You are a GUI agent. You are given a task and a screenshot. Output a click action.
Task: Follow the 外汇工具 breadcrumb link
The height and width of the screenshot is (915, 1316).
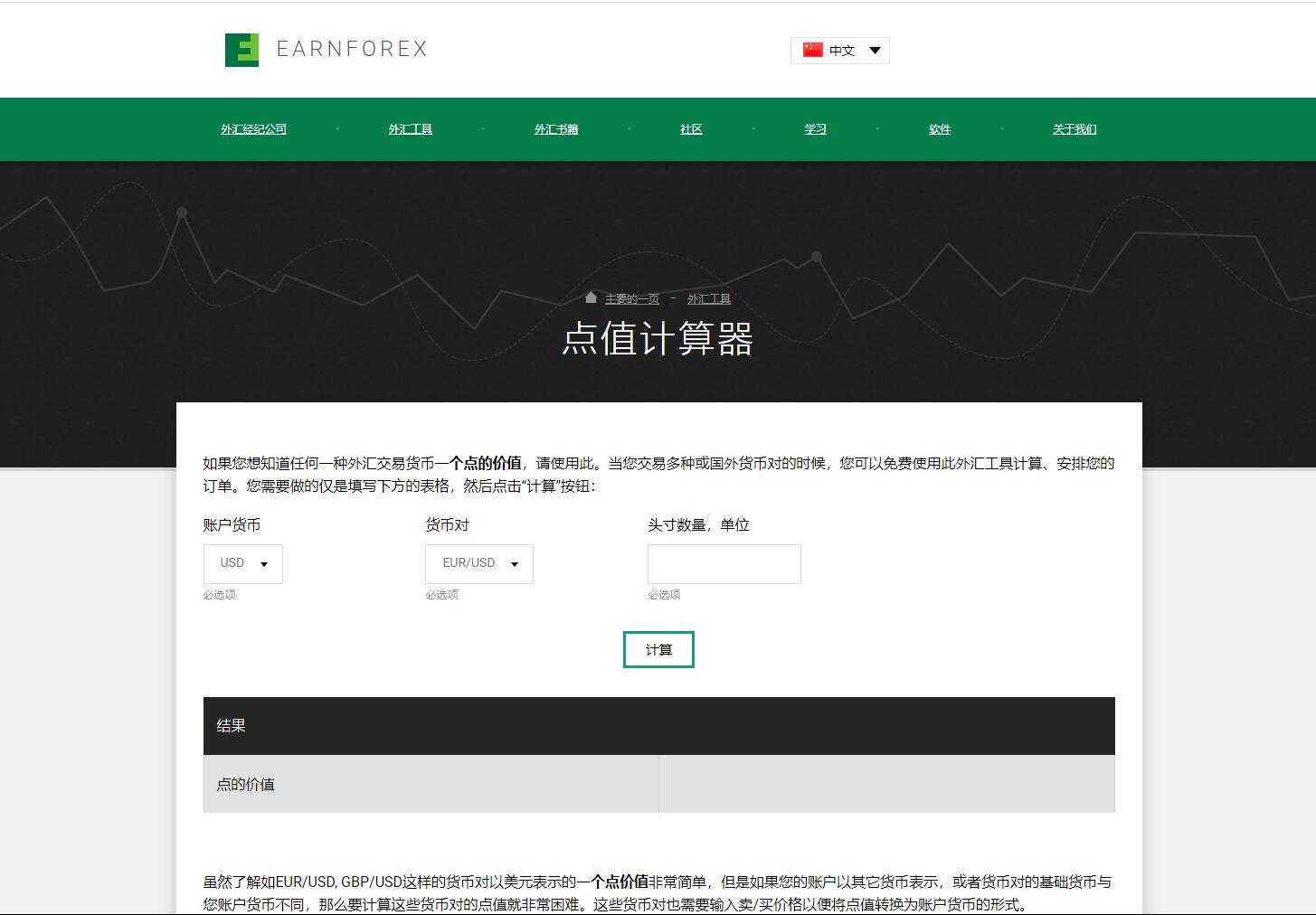click(708, 299)
